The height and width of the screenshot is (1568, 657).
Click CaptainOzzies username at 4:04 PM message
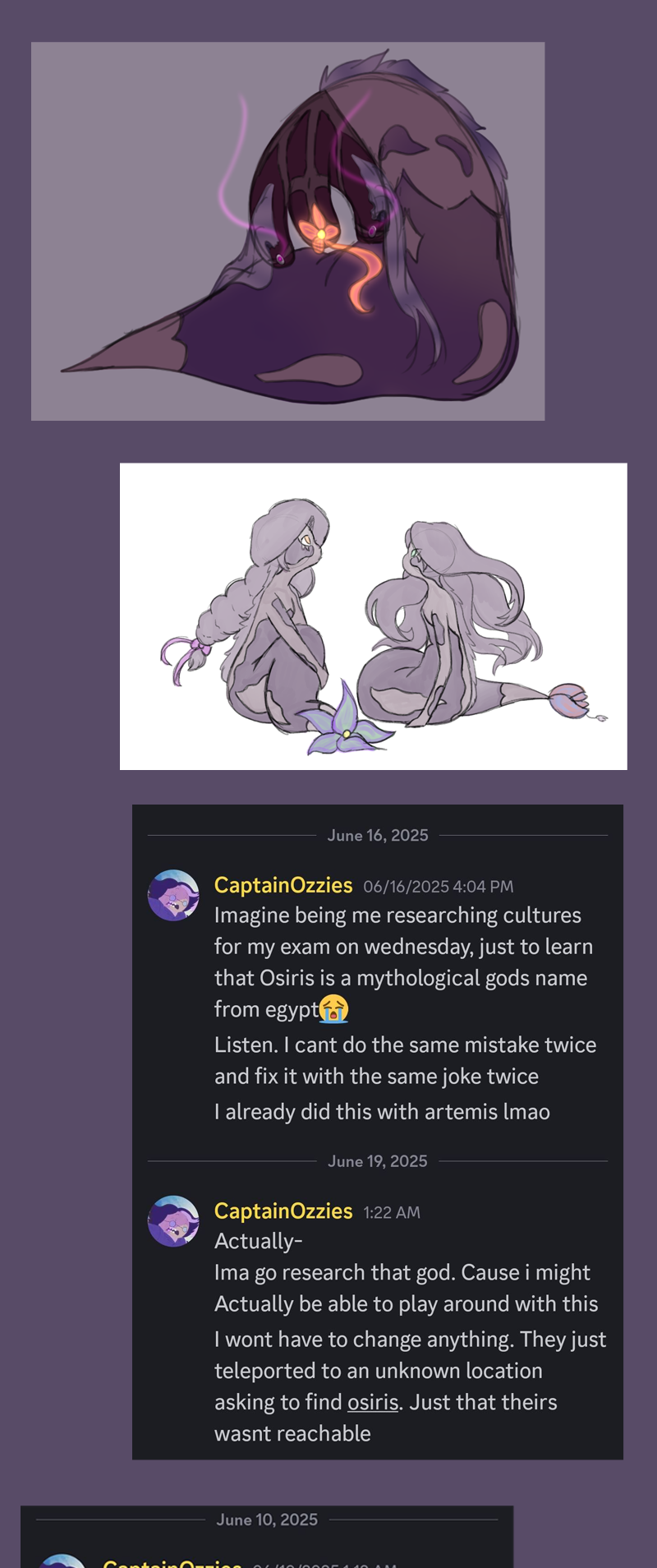[x=283, y=885]
